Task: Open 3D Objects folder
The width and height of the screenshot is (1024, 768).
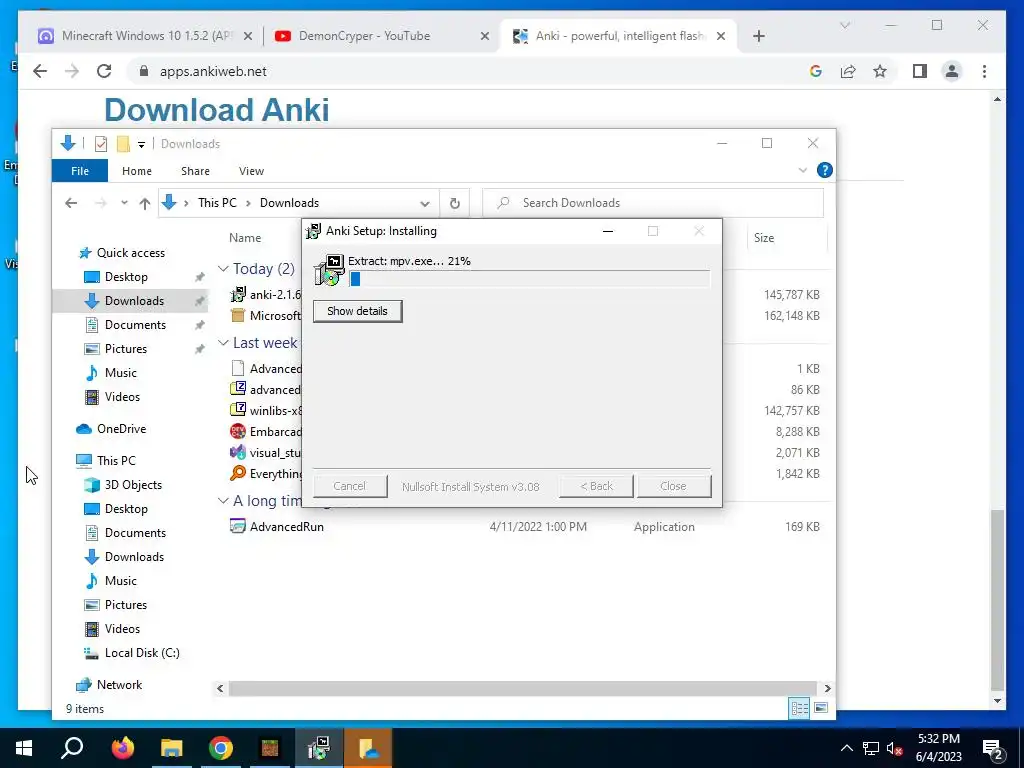Action: (x=133, y=485)
